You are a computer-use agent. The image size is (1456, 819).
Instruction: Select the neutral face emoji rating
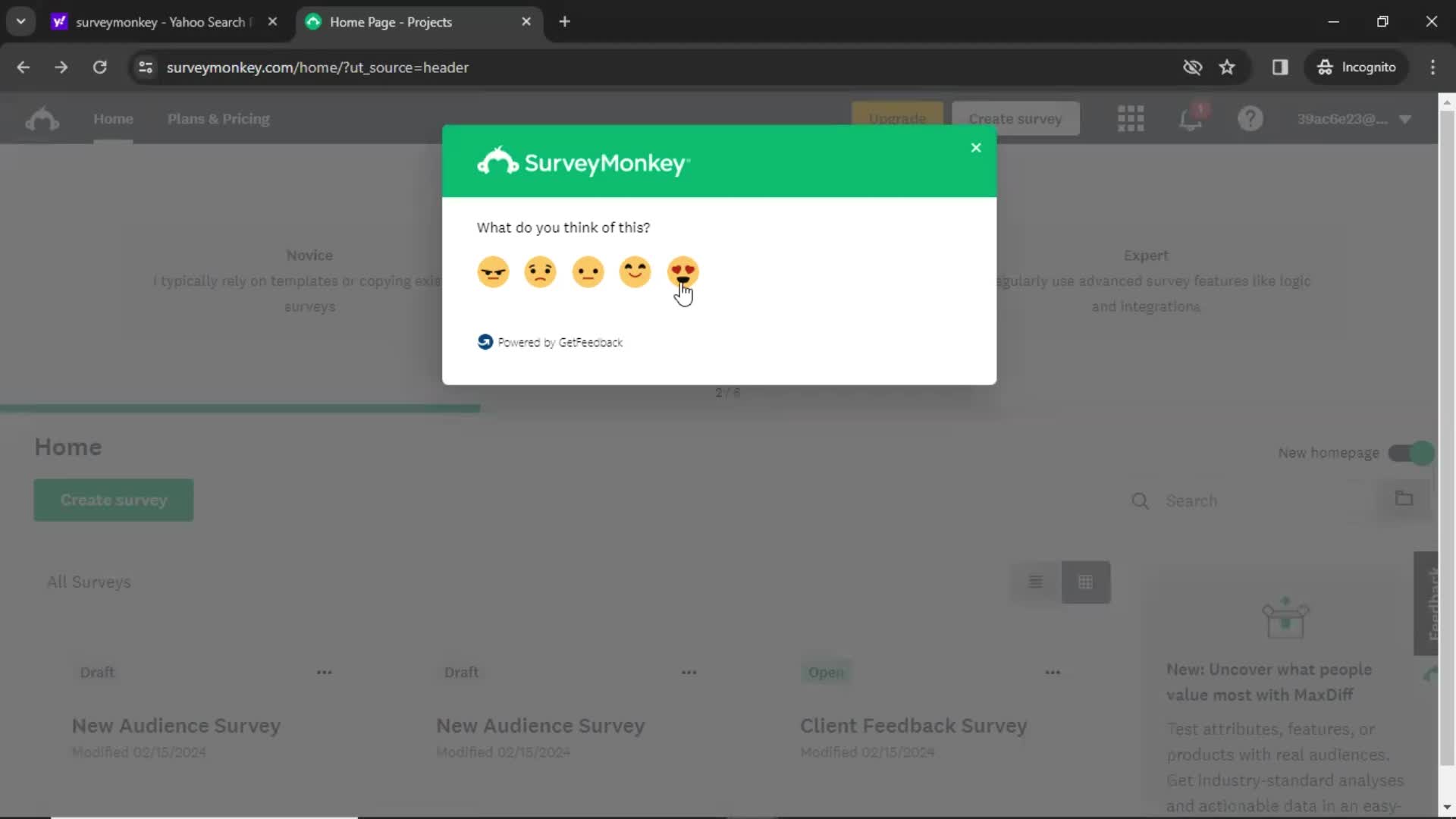588,272
